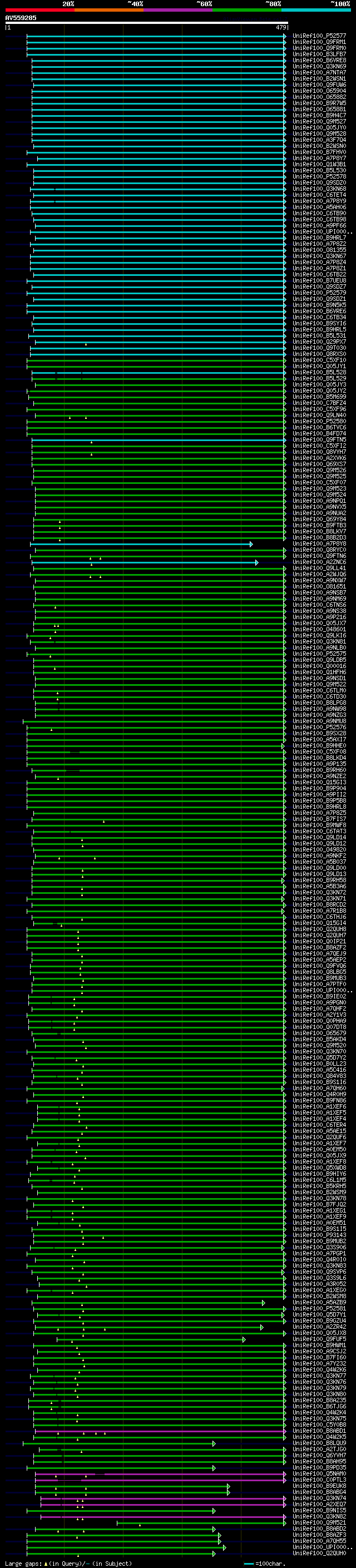Open hit UniRef100_Q3KN69
Image resolution: width=356 pixels, height=1568 pixels.
click(319, 66)
